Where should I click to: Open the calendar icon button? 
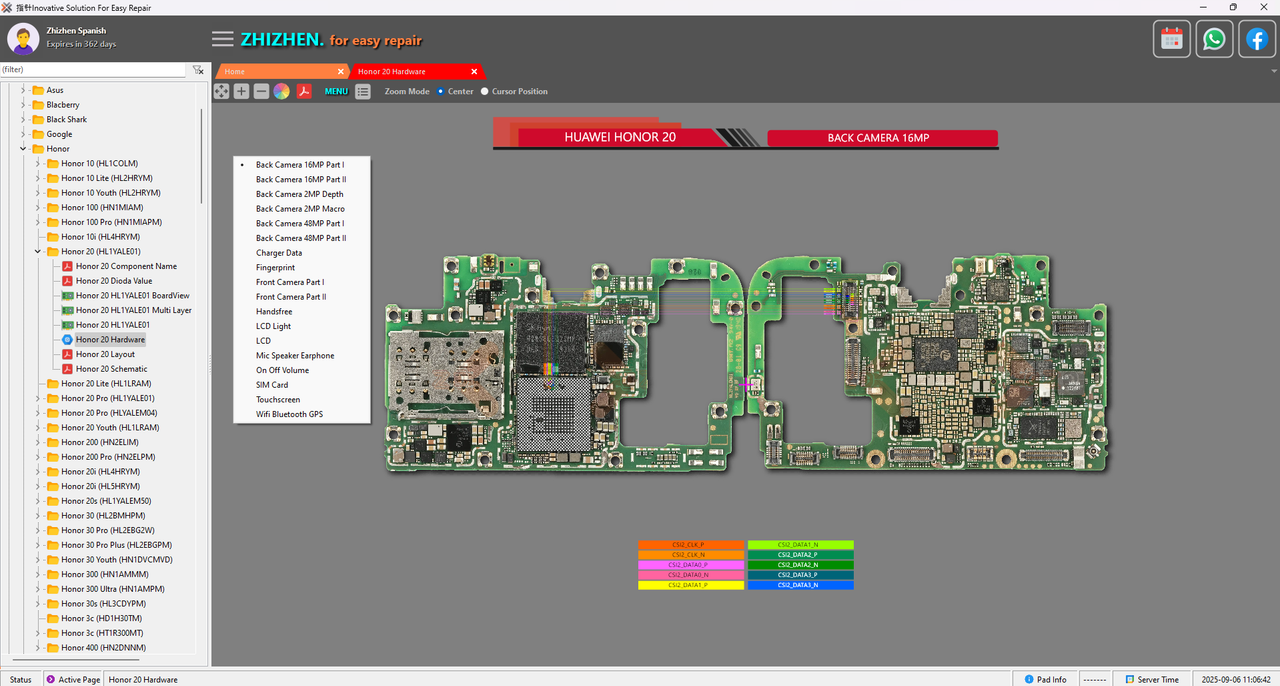tap(1172, 39)
